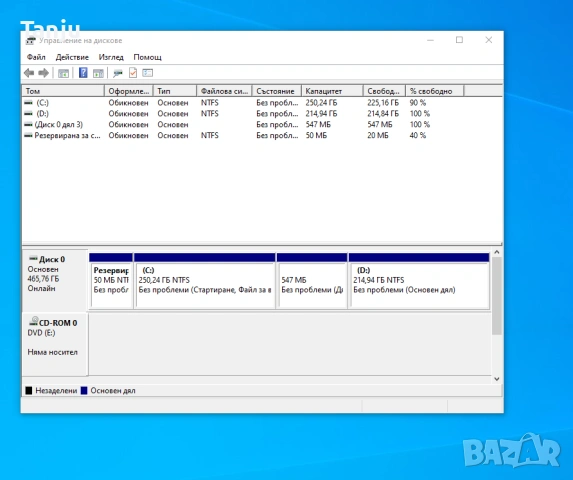Sort volumes by Капацитет column header

(332, 91)
